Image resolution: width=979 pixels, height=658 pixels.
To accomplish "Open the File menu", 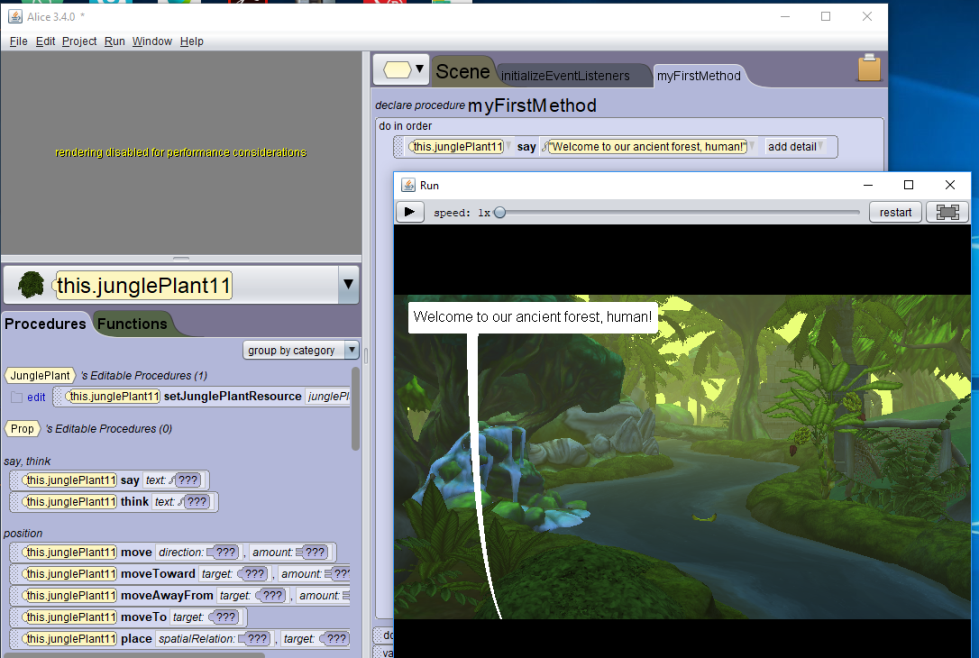I will point(18,41).
